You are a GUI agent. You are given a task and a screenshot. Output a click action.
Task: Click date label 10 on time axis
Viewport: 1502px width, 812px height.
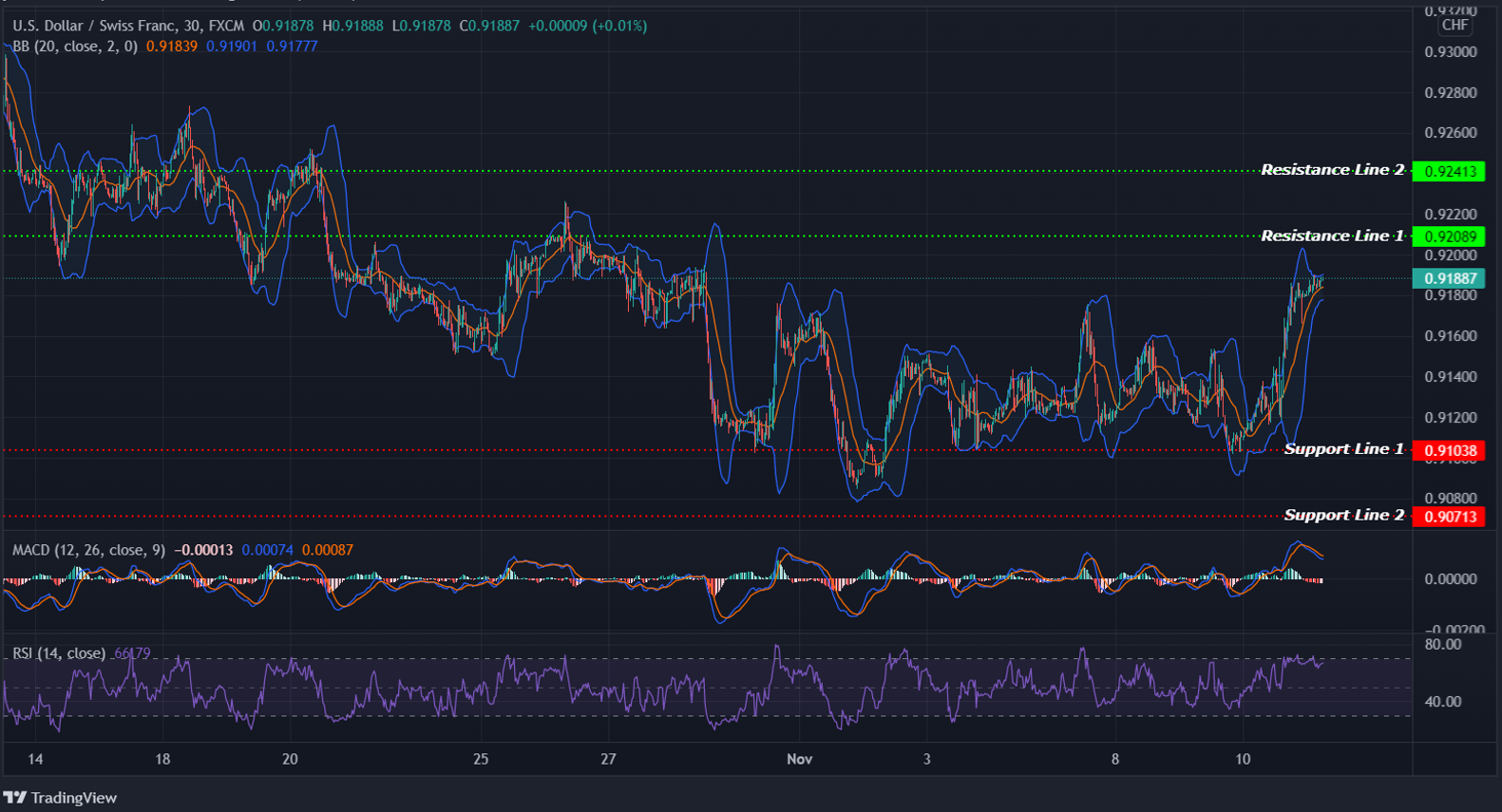point(1243,759)
